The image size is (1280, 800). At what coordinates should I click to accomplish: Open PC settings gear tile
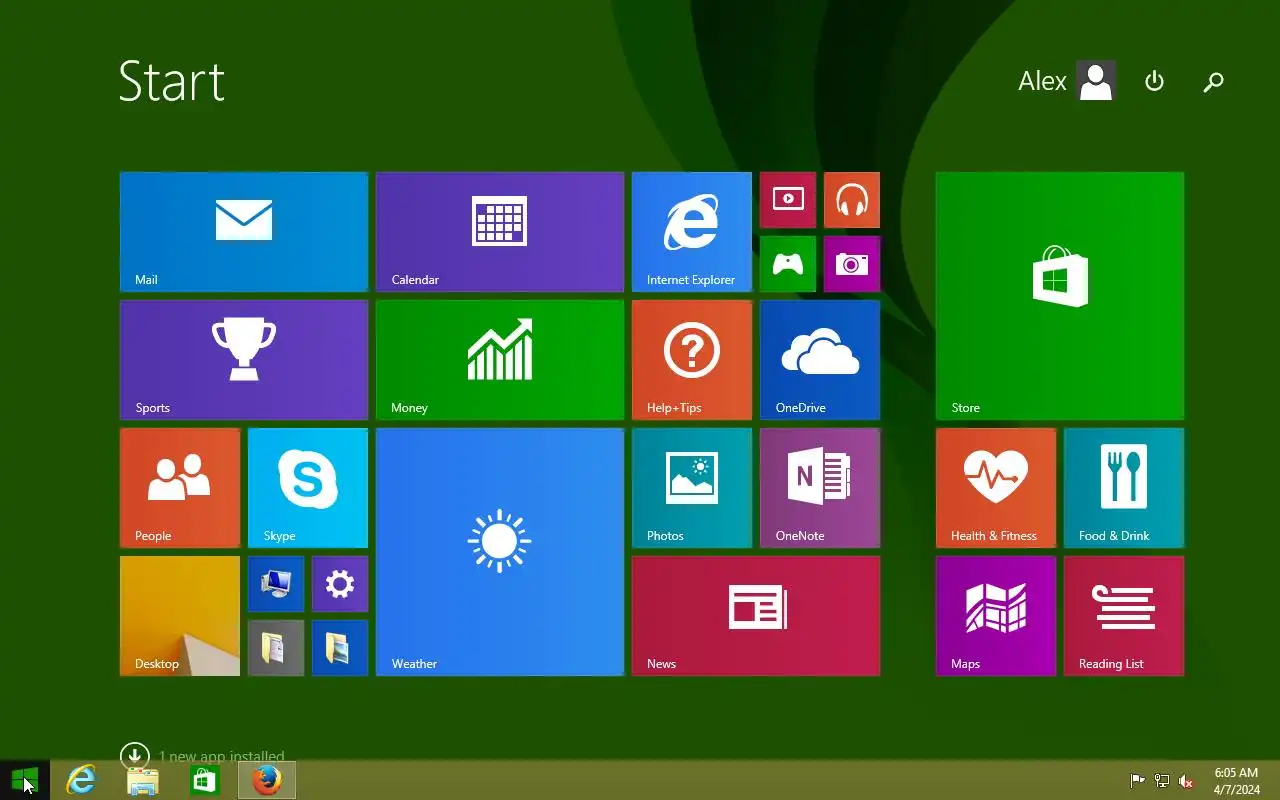coord(340,584)
